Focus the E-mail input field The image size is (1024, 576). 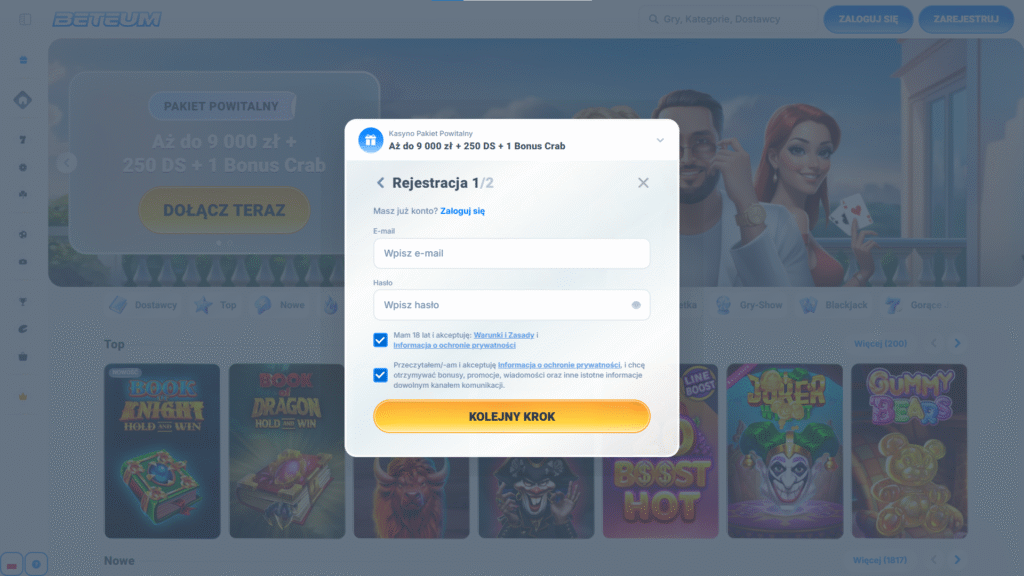tap(511, 253)
